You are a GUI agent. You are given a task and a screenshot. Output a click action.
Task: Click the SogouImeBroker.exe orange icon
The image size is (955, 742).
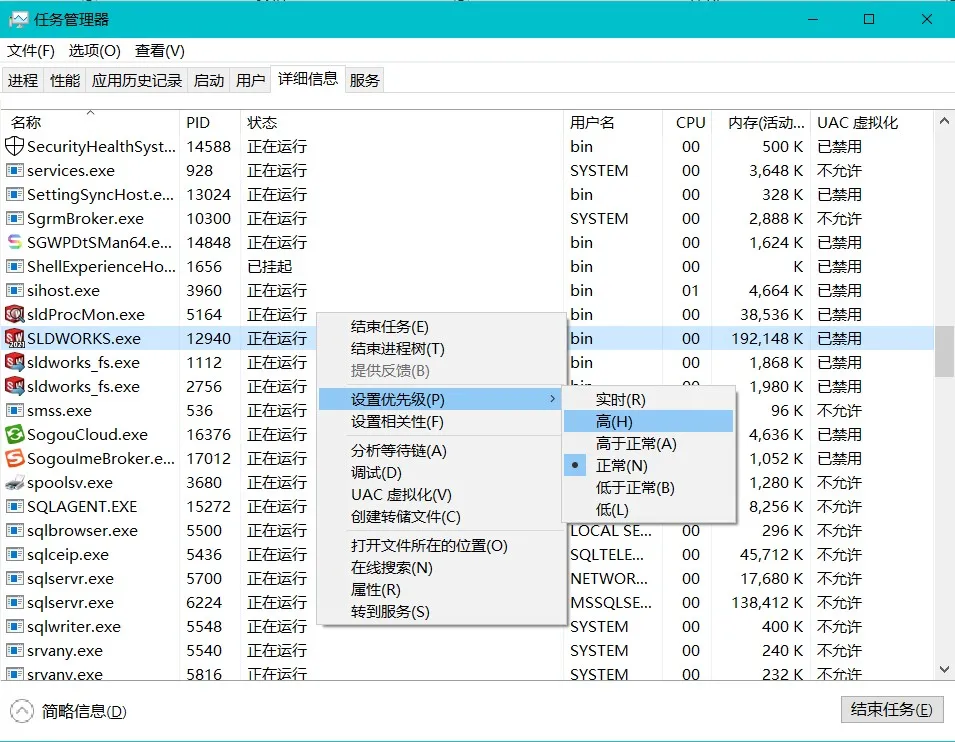coord(14,458)
